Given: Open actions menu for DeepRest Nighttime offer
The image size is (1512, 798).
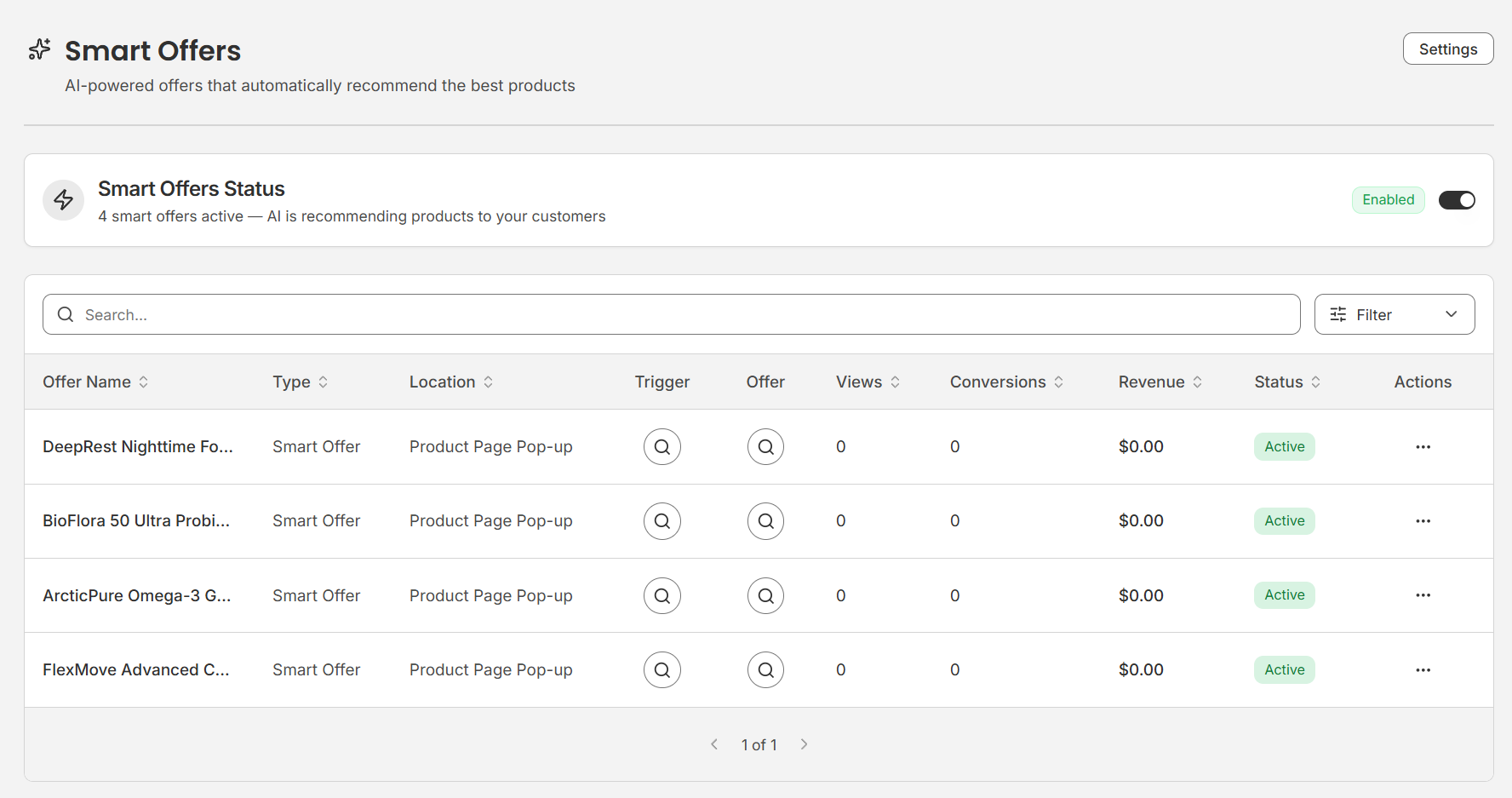Looking at the screenshot, I should 1423,446.
